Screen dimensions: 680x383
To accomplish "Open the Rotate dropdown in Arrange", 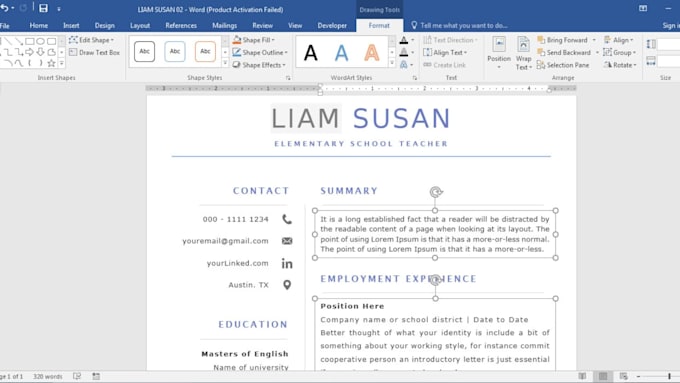I will (620, 65).
